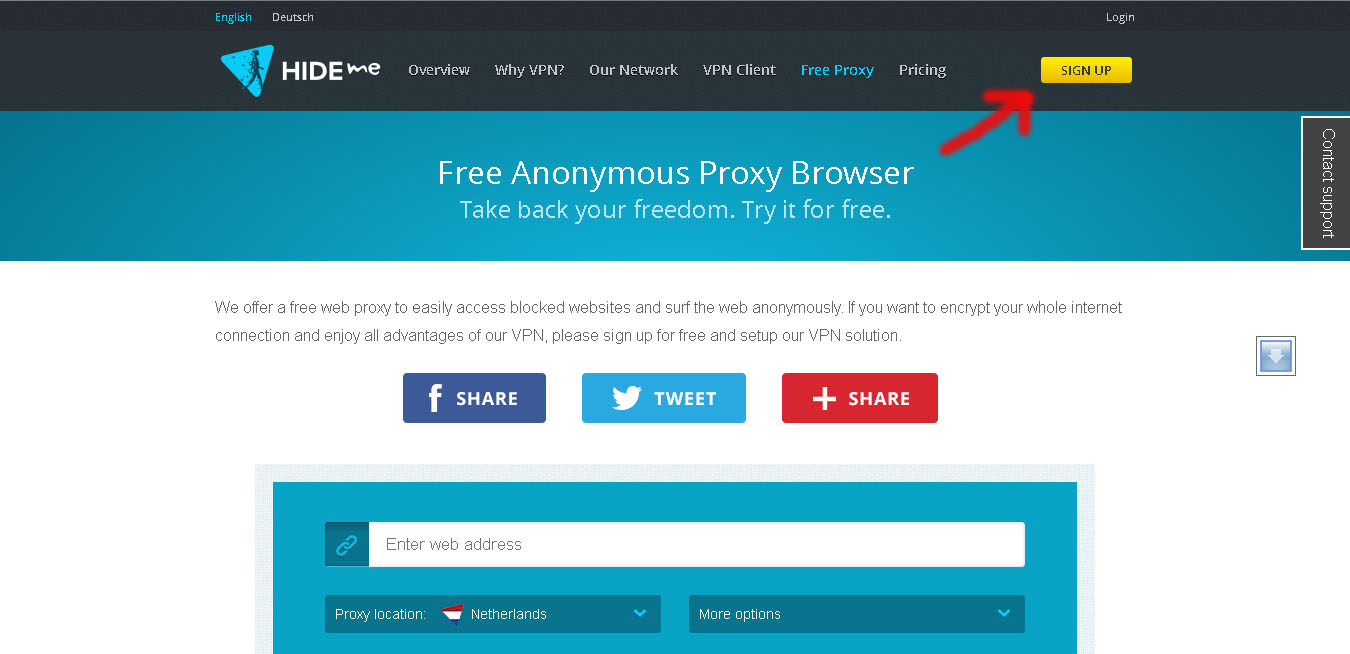Open the Proxy location dropdown
This screenshot has width=1350, height=654.
(x=493, y=614)
